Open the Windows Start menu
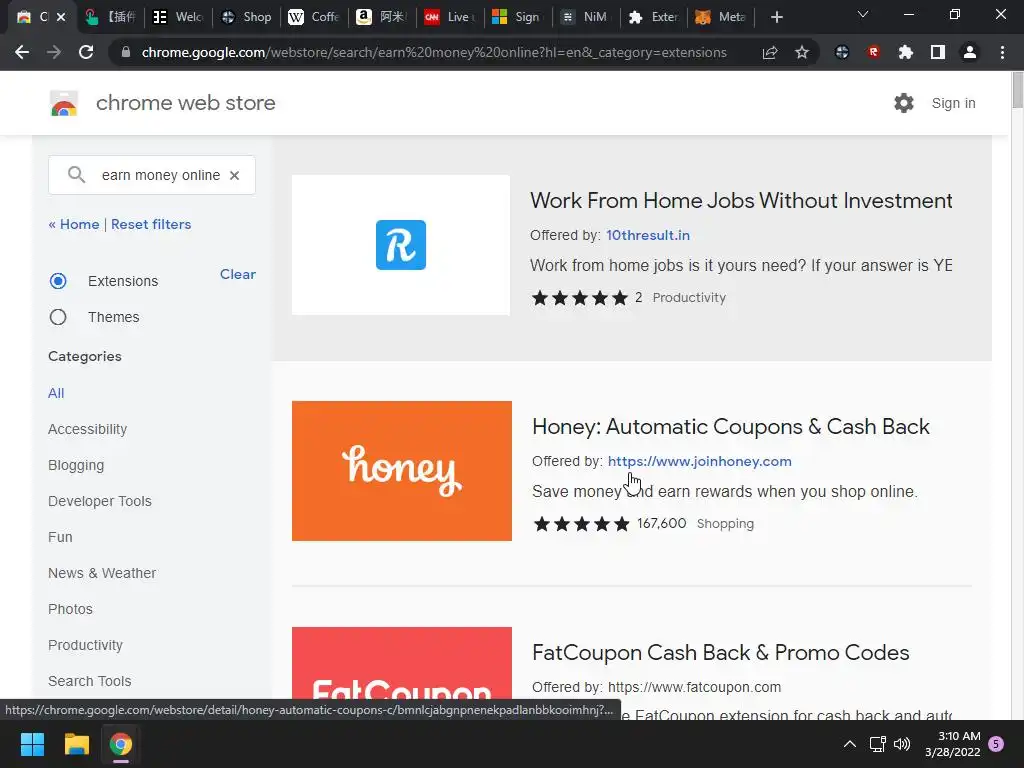This screenshot has width=1024, height=768. [32, 744]
